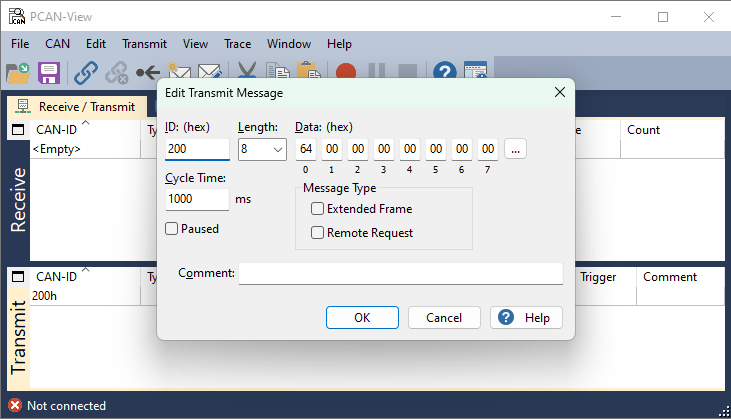The image size is (731, 419).
Task: Click the Paste clipboard icon
Action: [x=309, y=70]
